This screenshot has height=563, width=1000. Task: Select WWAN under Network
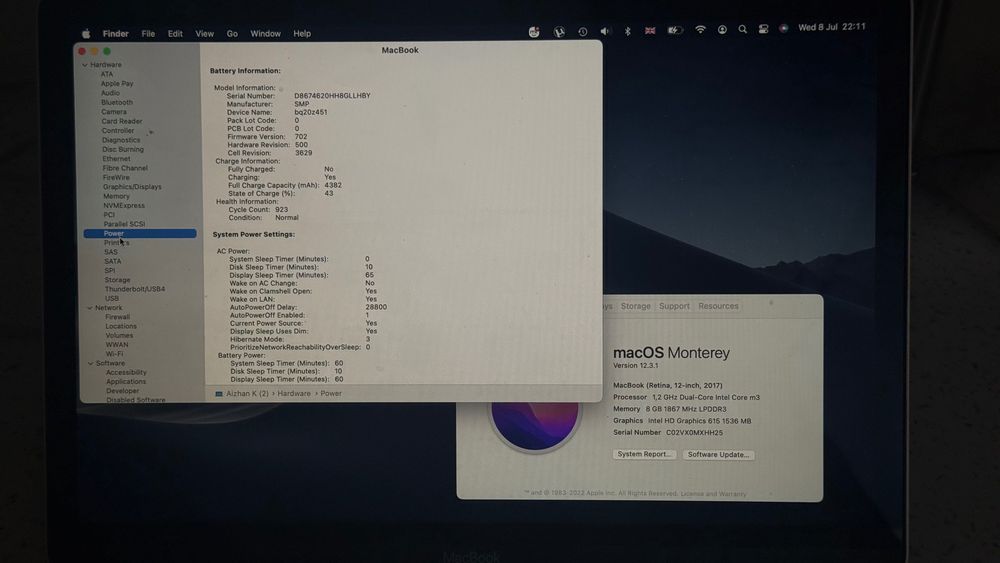pyautogui.click(x=117, y=345)
